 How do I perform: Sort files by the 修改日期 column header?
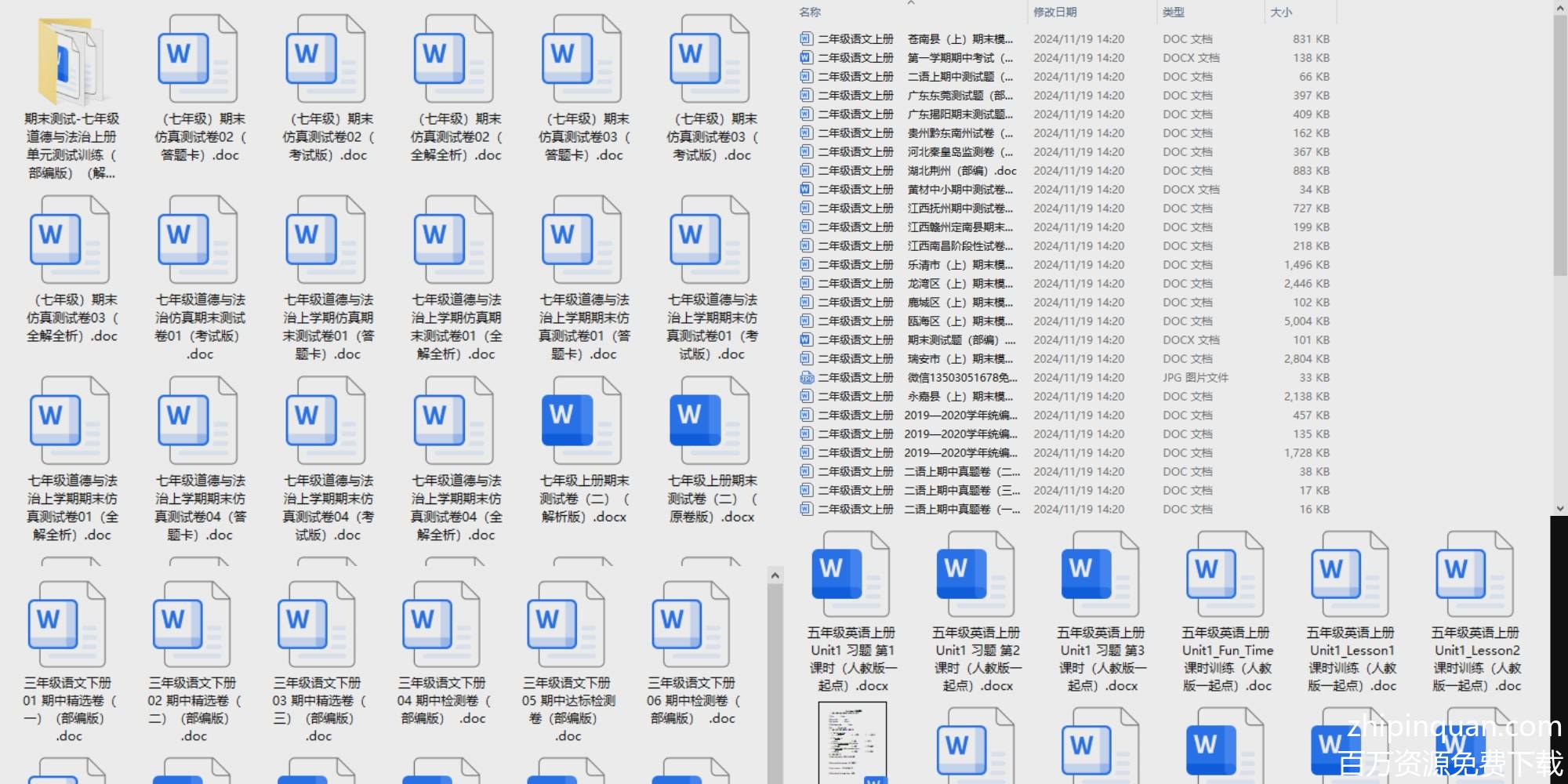(1054, 12)
